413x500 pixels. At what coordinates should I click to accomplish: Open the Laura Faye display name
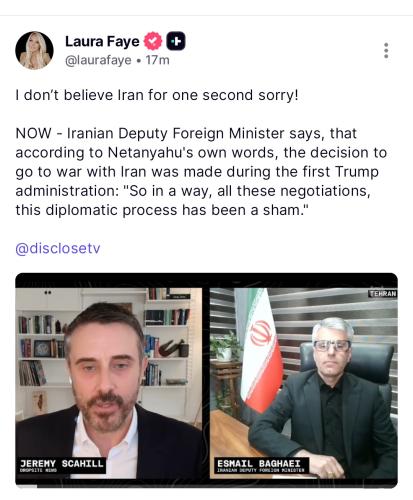(x=102, y=41)
